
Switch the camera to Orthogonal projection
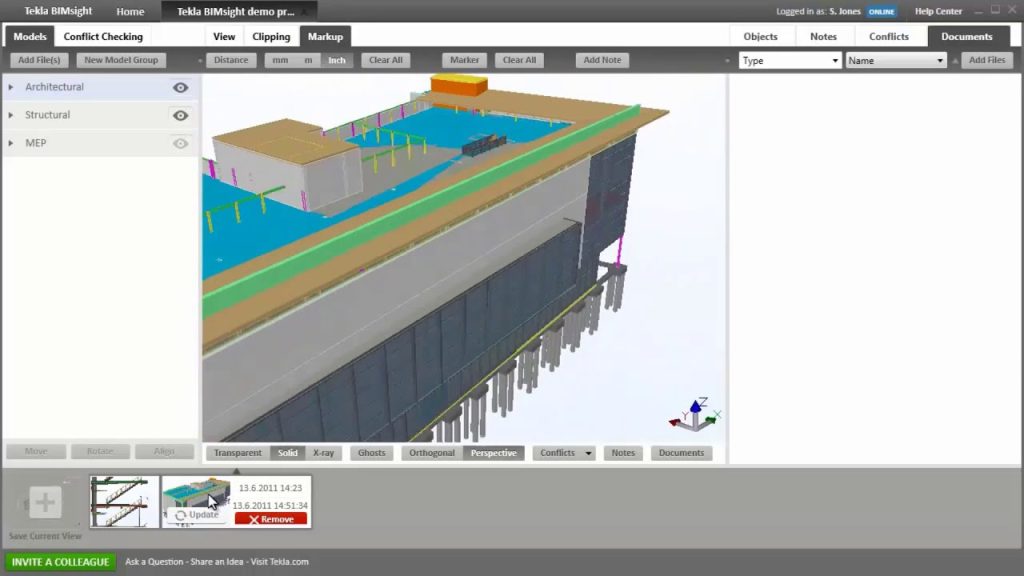tap(431, 452)
